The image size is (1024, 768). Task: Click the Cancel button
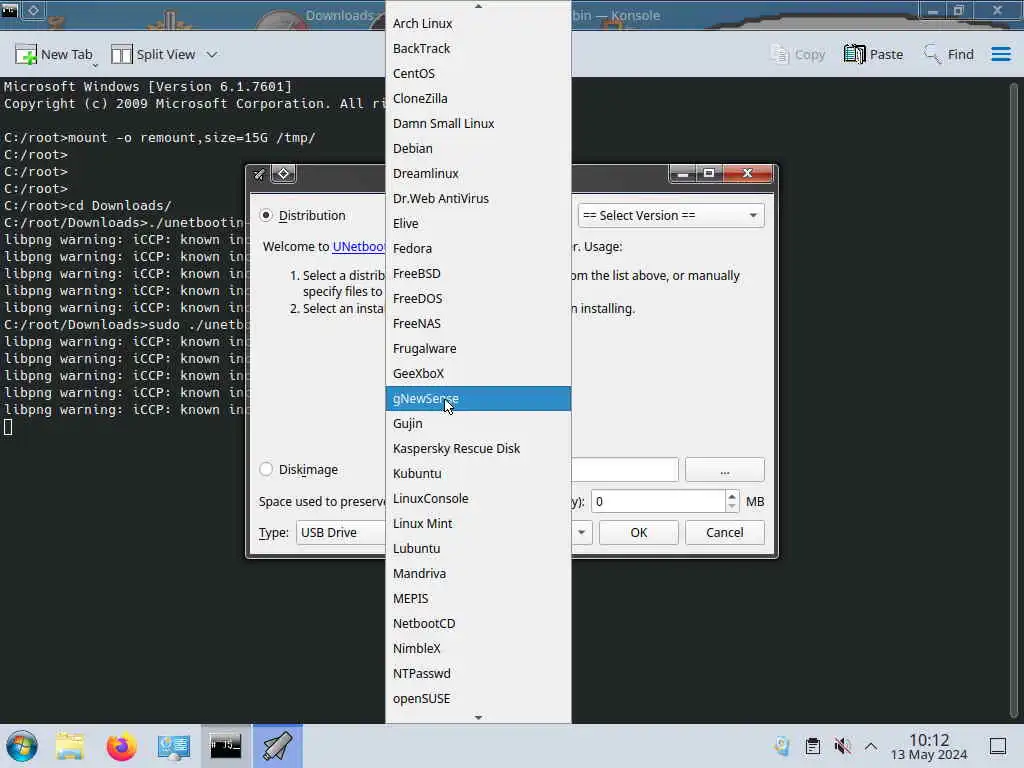click(724, 532)
